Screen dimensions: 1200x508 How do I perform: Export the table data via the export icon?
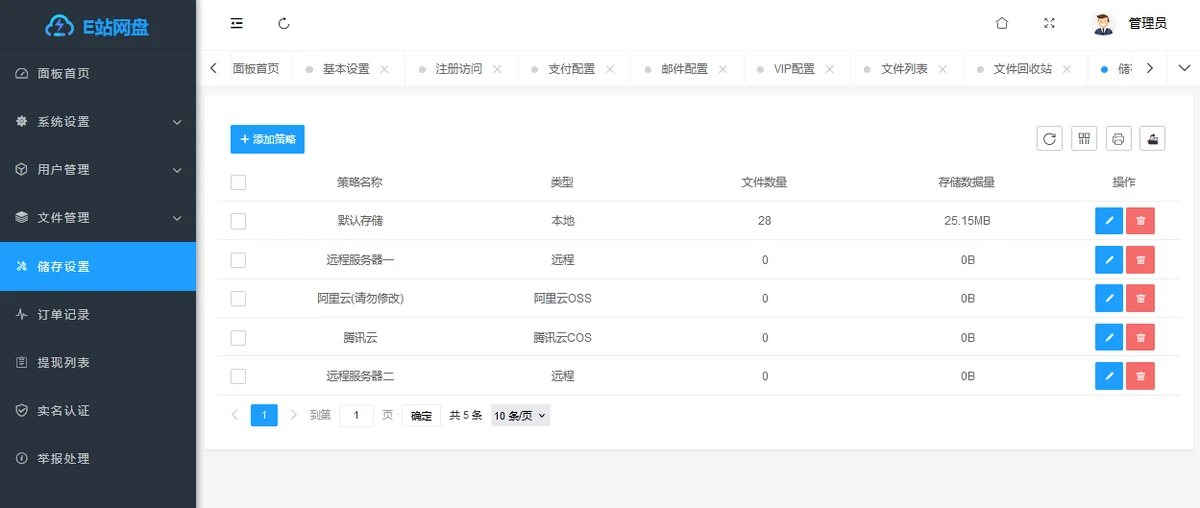[x=1153, y=139]
